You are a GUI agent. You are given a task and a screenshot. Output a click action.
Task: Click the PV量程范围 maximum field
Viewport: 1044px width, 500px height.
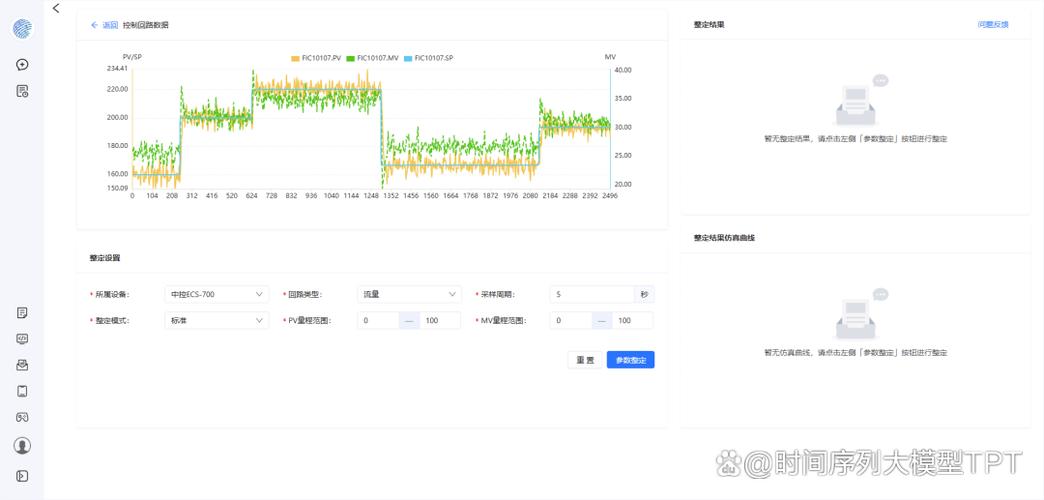pyautogui.click(x=439, y=320)
